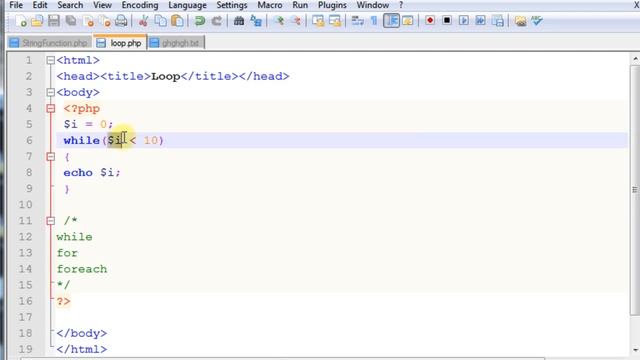Image resolution: width=640 pixels, height=360 pixels.
Task: Undo the last edit with green arrow
Action: point(200,21)
